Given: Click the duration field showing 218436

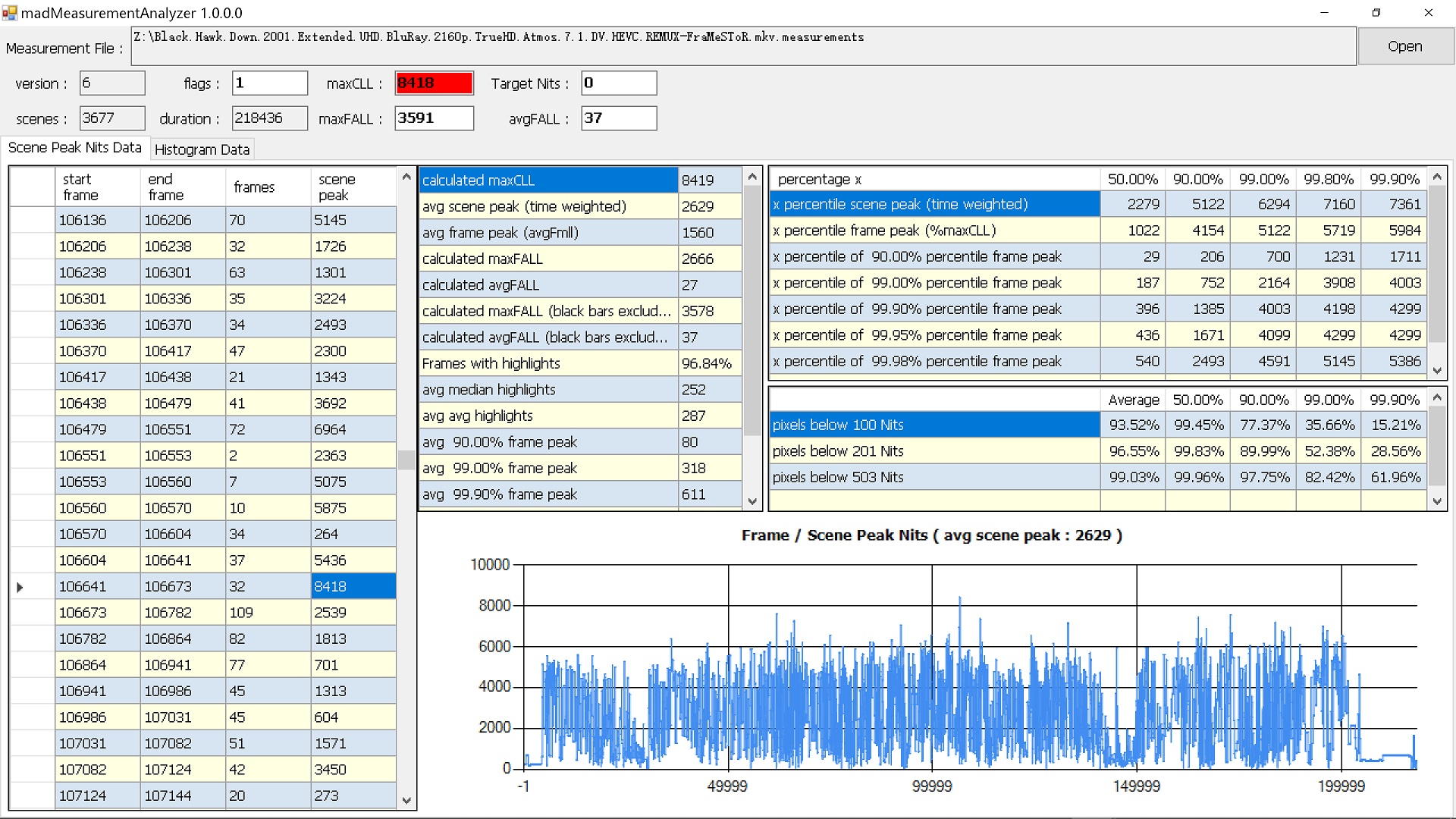Looking at the screenshot, I should point(270,118).
